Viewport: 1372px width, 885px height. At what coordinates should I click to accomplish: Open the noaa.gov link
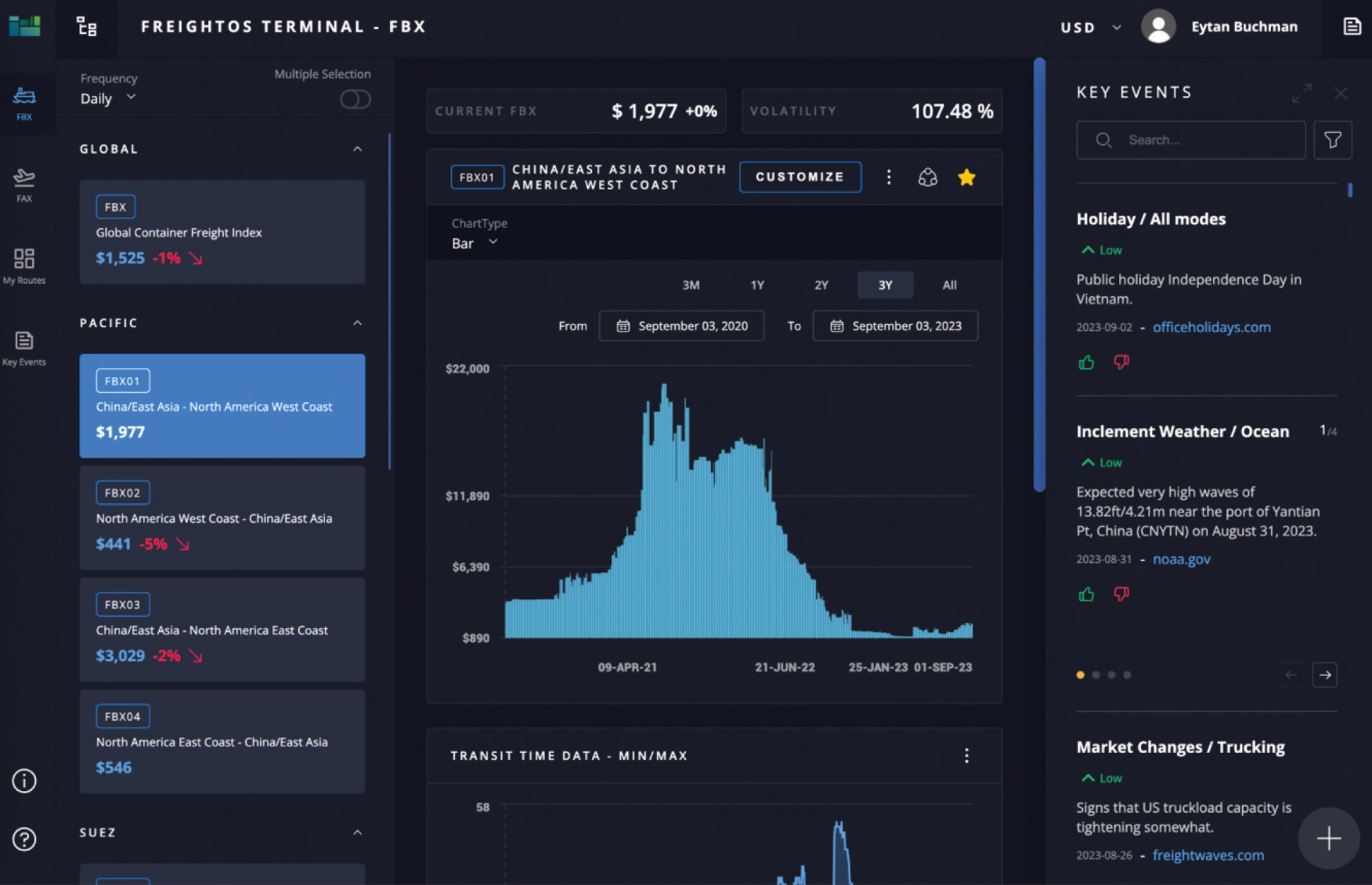click(x=1181, y=559)
